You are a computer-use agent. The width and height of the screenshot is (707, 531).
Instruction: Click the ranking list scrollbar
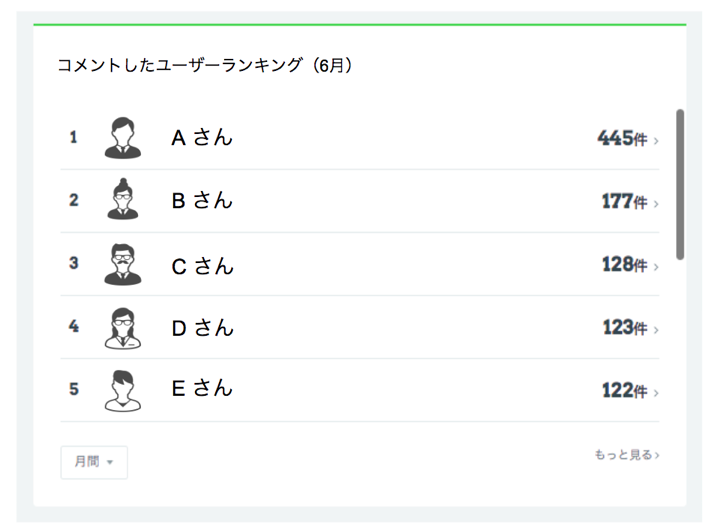click(x=680, y=184)
